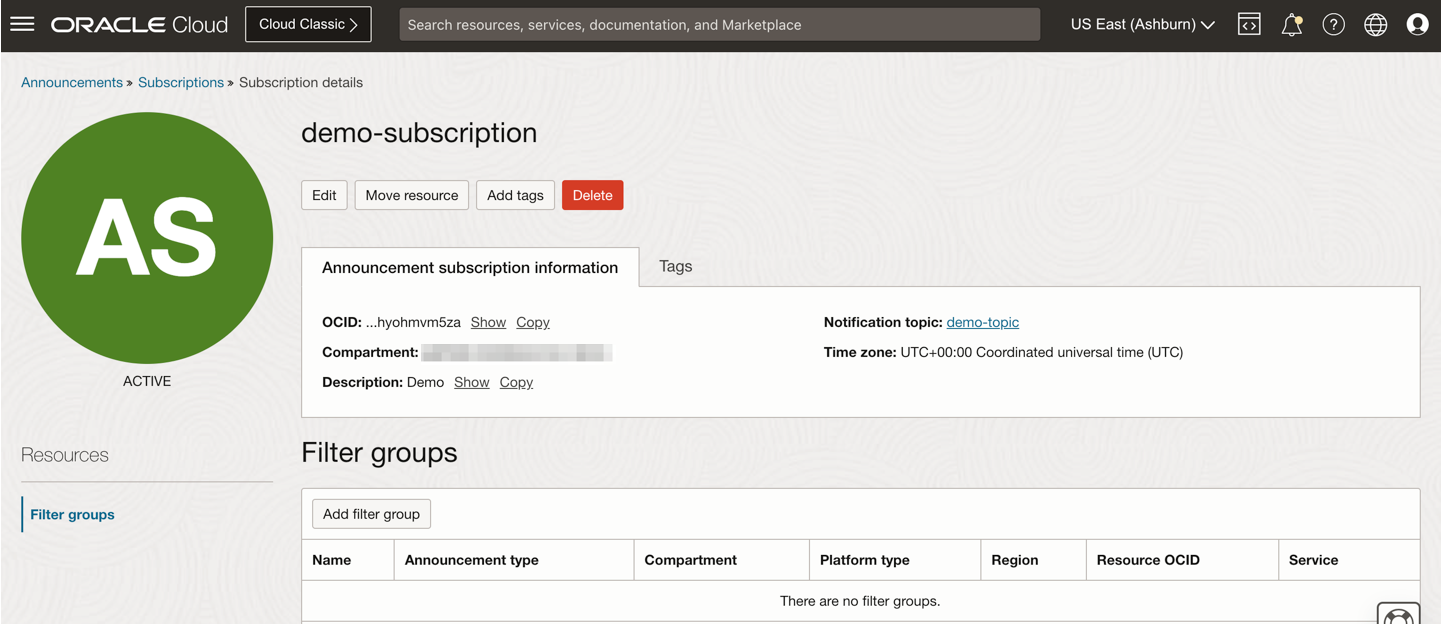This screenshot has height=624, width=1441.
Task: Click the resources search field
Action: click(x=719, y=23)
